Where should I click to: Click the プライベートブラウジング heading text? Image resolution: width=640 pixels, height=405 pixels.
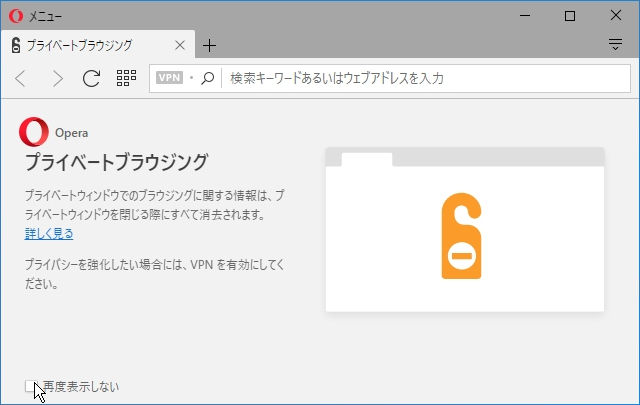[117, 162]
